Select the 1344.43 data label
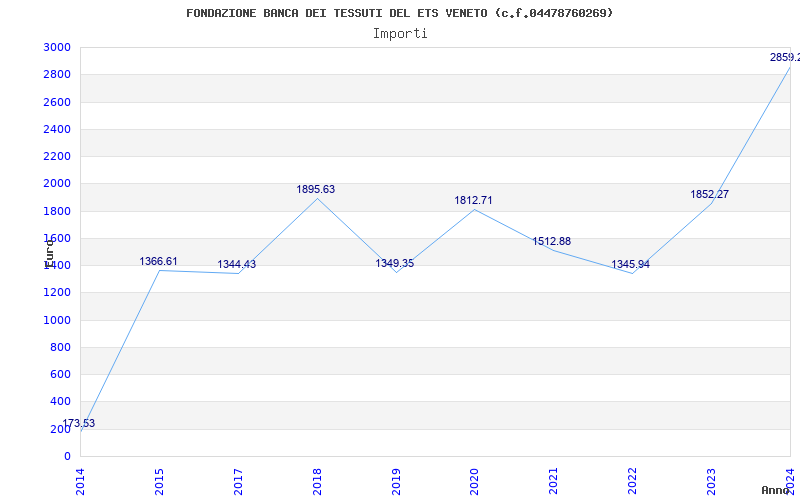This screenshot has width=800, height=500. [x=237, y=264]
